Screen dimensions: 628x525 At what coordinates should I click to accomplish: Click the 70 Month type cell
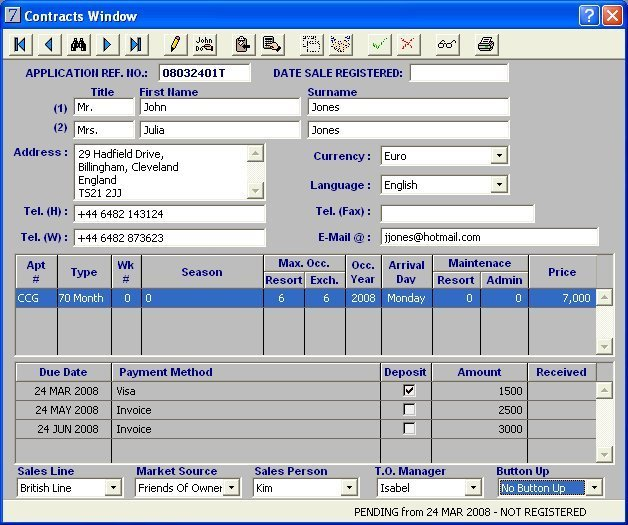point(85,298)
